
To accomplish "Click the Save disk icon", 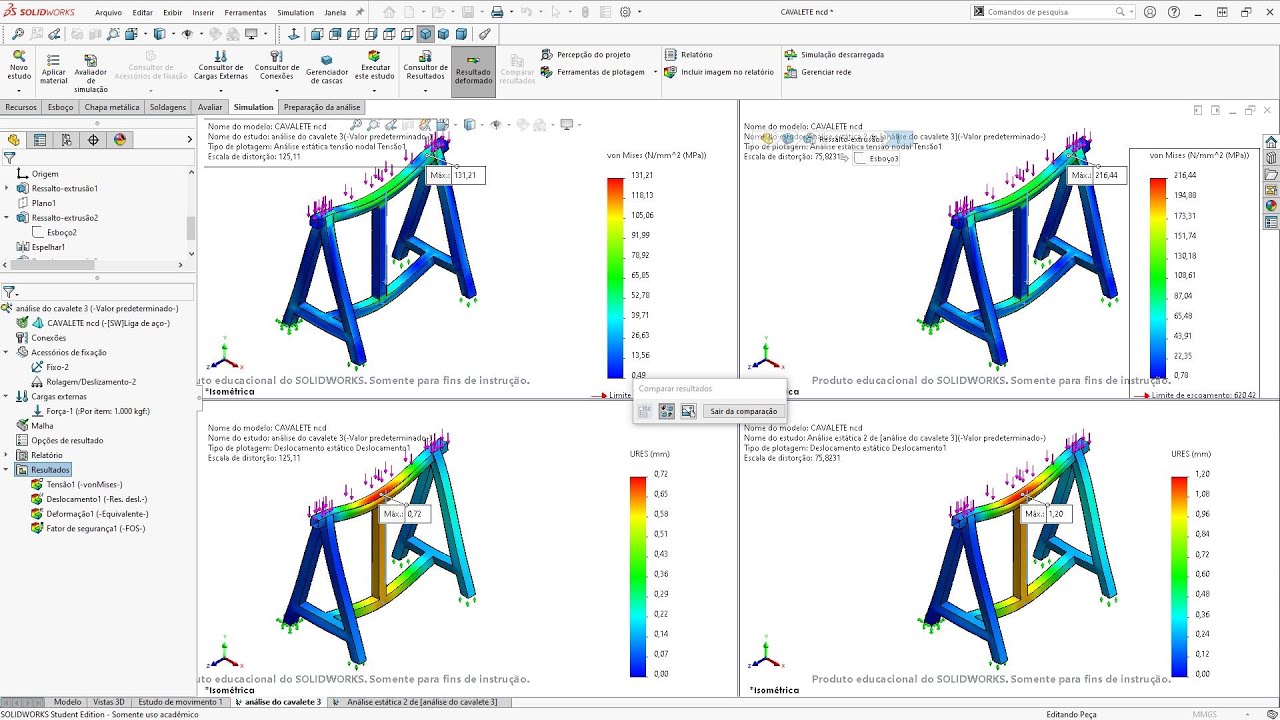I will (x=468, y=12).
